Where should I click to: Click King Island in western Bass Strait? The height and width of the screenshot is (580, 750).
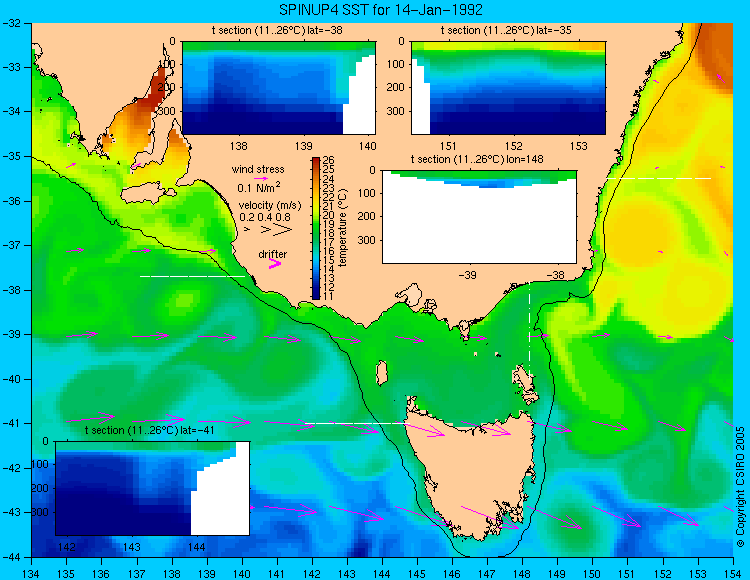click(x=381, y=373)
